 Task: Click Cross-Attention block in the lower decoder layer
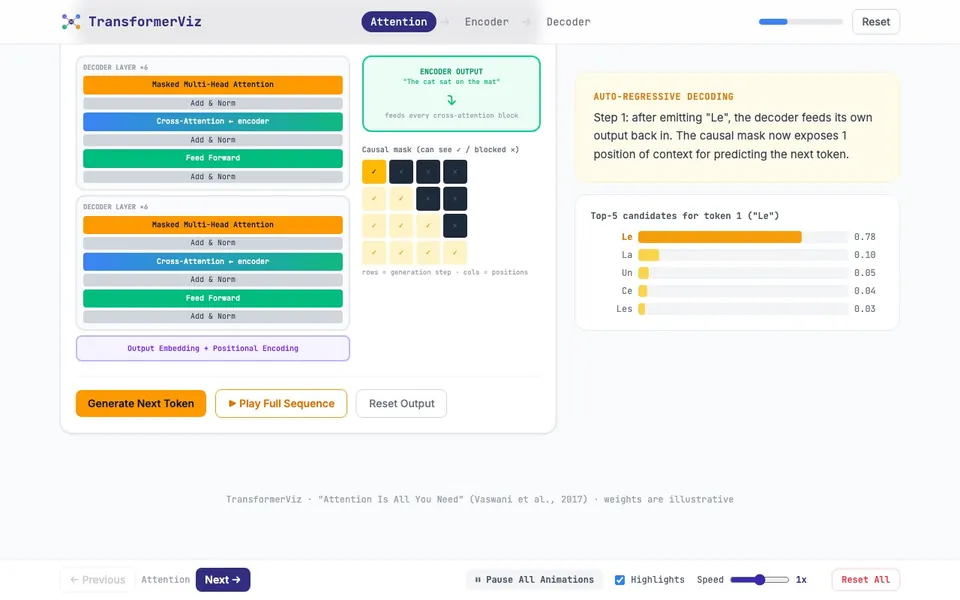click(213, 261)
